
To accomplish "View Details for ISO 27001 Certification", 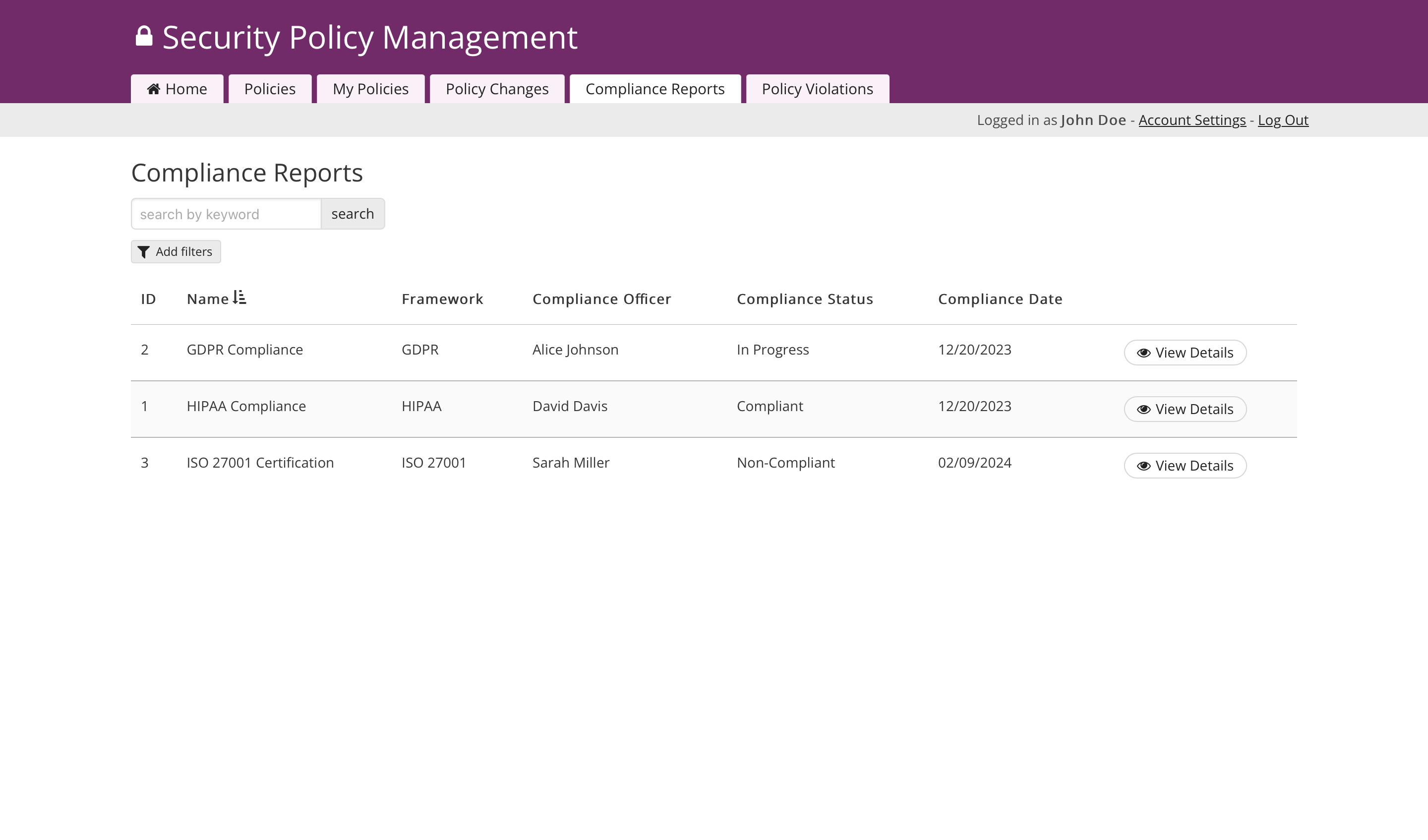I will (1185, 466).
